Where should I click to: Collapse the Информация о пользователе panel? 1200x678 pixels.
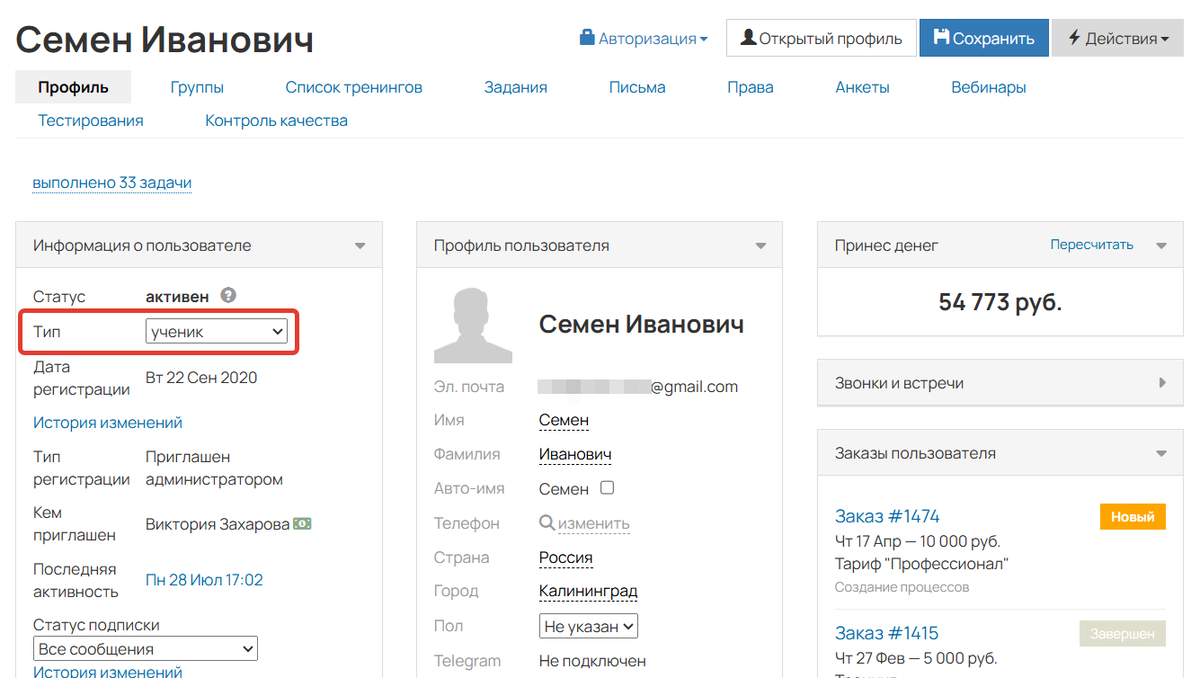point(360,245)
